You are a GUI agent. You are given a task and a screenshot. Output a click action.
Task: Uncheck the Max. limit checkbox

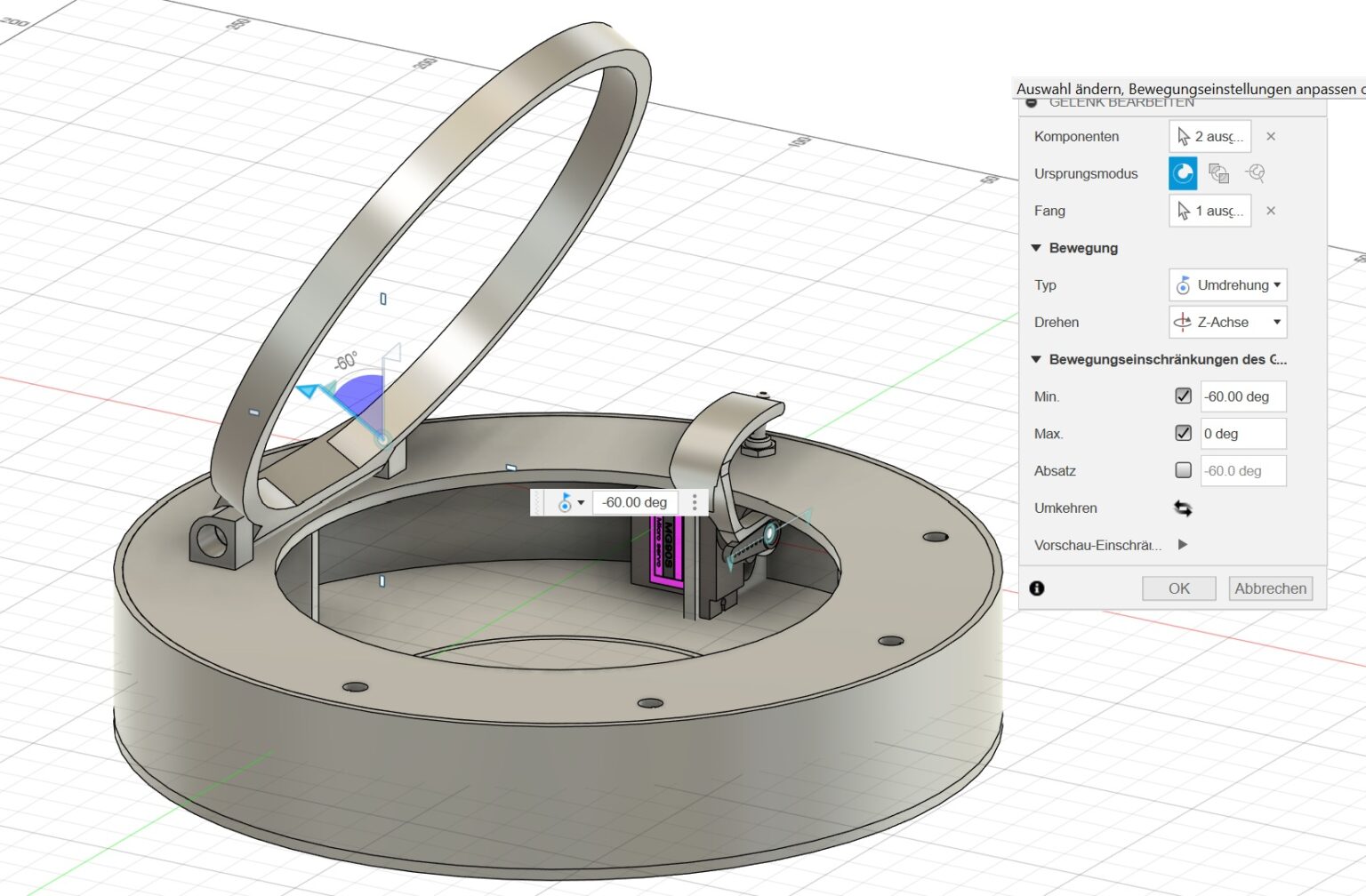[x=1183, y=434]
